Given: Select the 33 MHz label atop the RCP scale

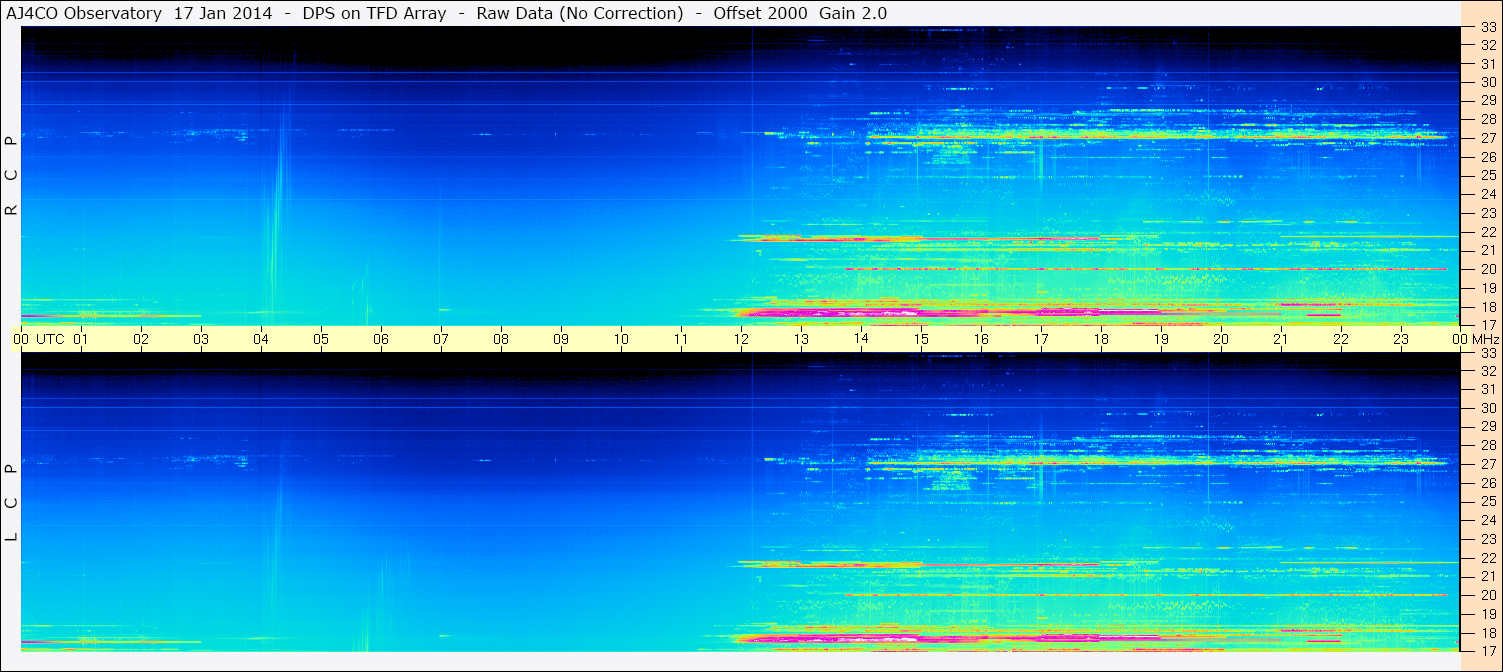Looking at the screenshot, I should click(x=1487, y=27).
